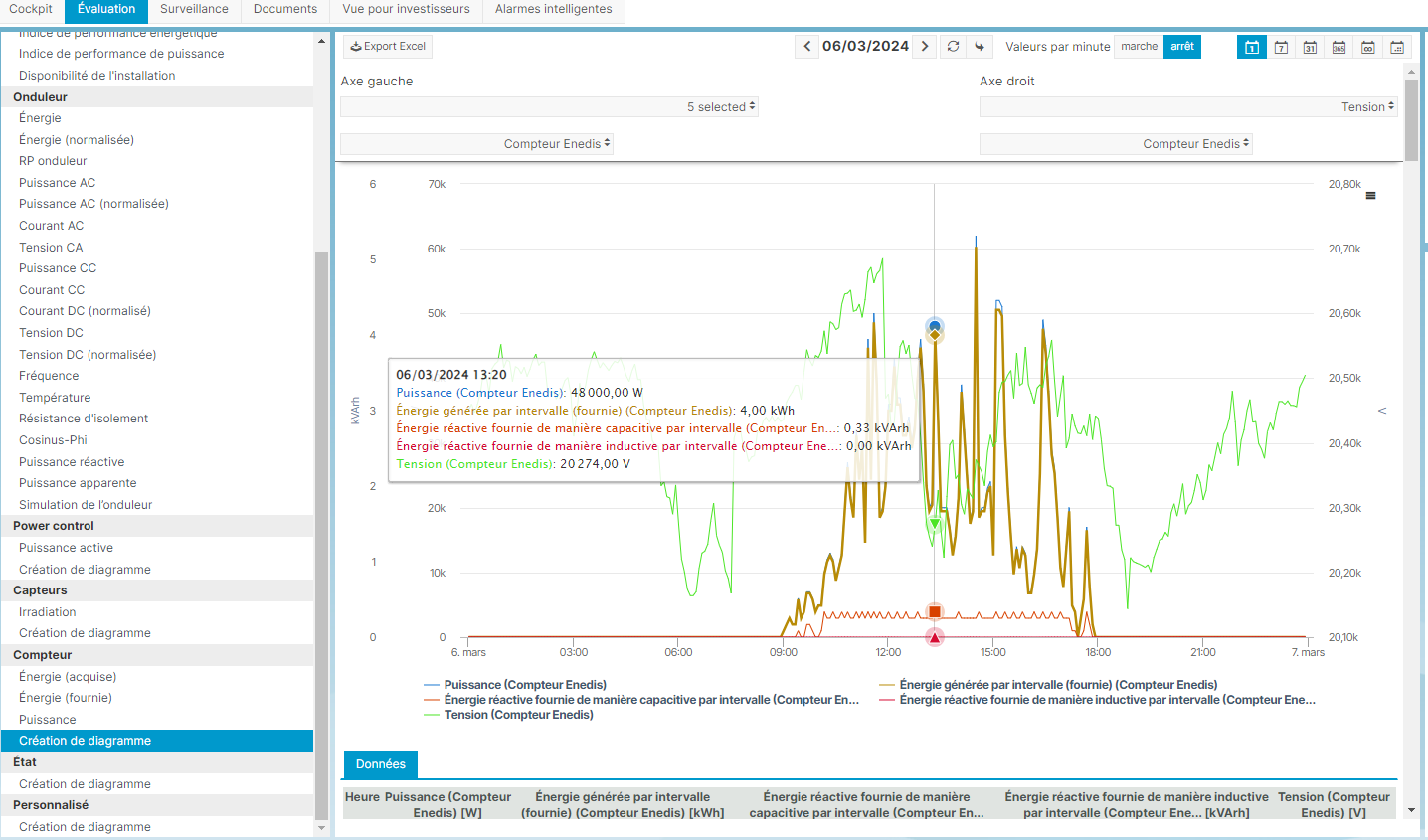The height and width of the screenshot is (840, 1428).
Task: Open the '5 selected' left axis dropdown
Action: tap(549, 107)
